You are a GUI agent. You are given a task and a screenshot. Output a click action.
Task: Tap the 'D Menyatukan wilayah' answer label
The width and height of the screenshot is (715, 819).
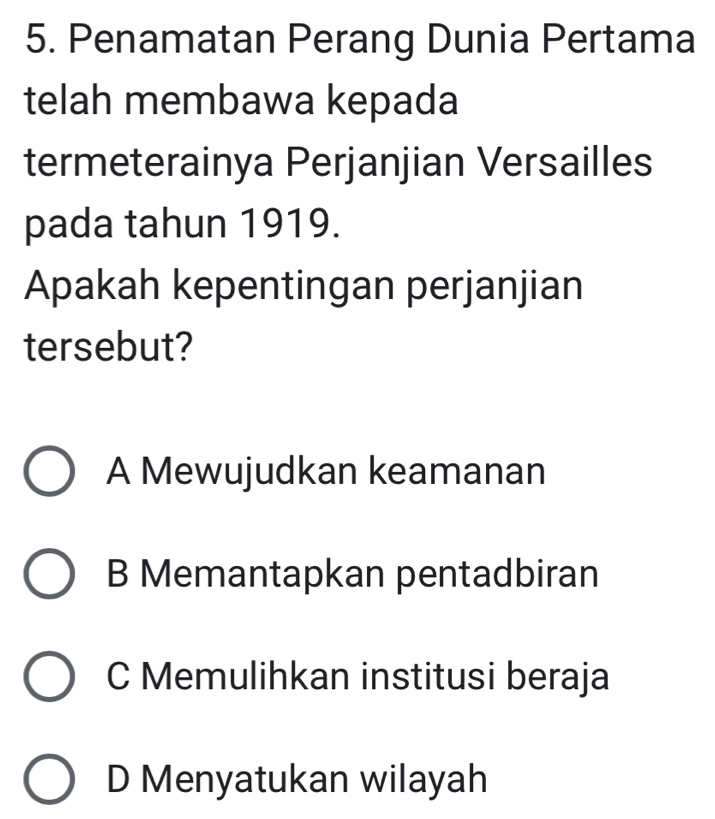[297, 780]
